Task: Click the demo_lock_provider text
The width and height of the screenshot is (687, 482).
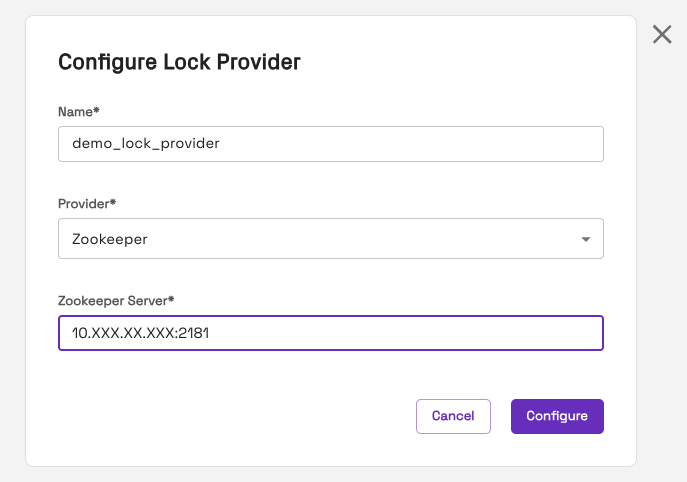Action: 145,144
